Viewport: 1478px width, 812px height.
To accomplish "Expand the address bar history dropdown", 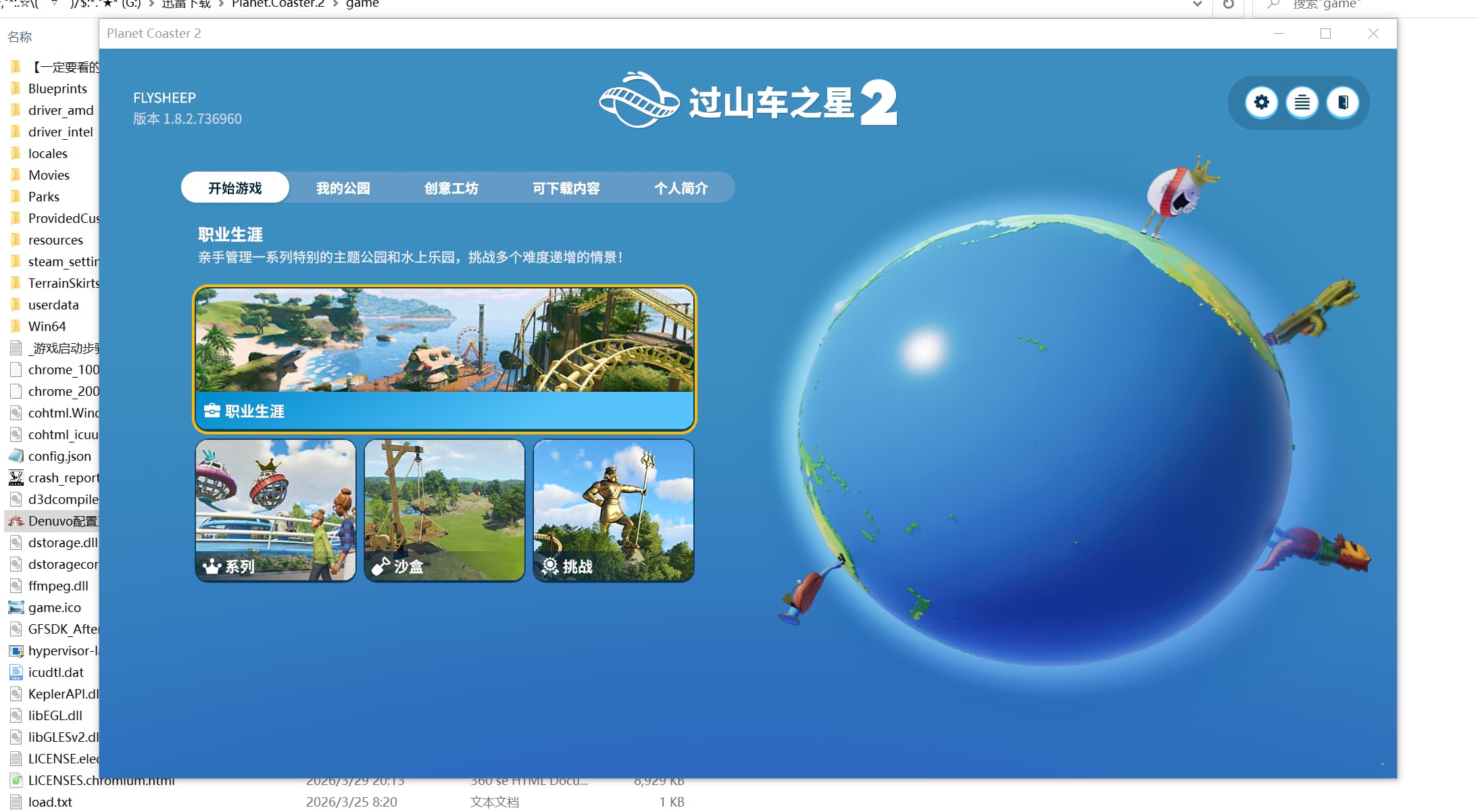I will (x=1197, y=5).
